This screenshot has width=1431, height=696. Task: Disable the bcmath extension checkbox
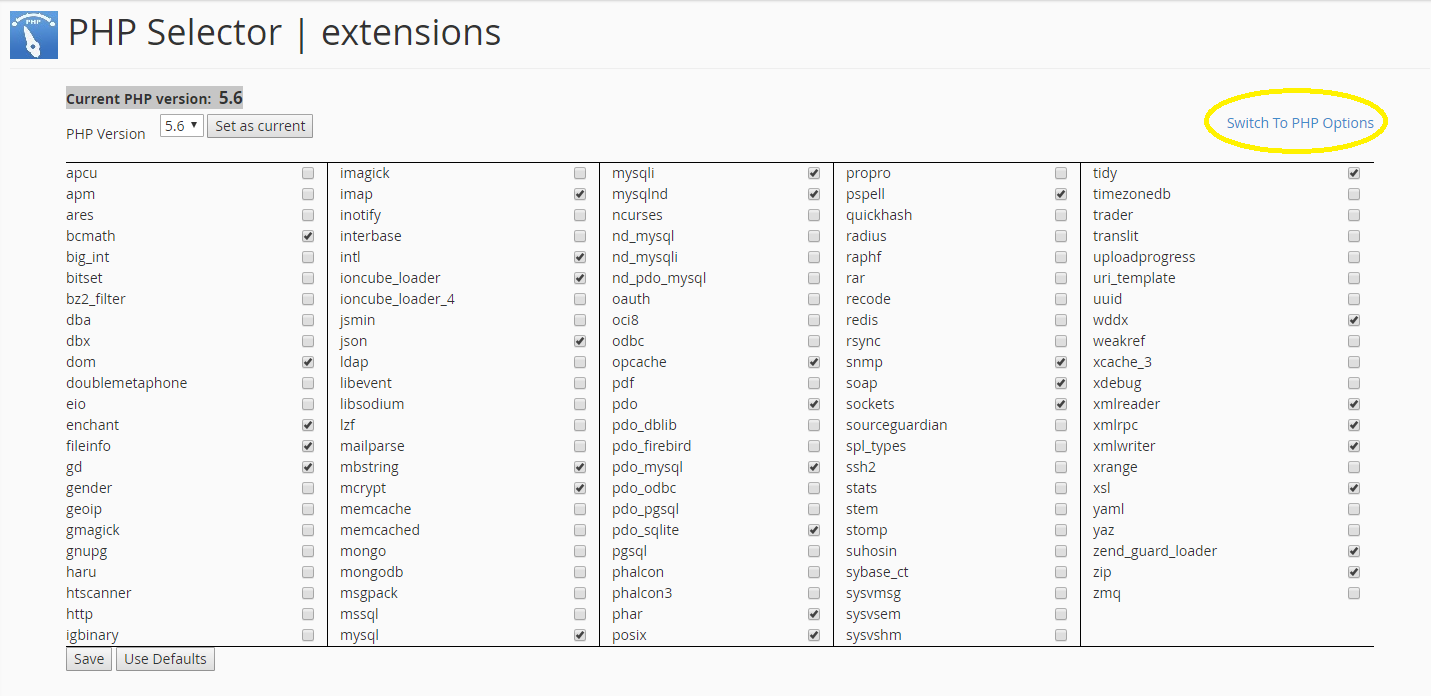(x=308, y=236)
